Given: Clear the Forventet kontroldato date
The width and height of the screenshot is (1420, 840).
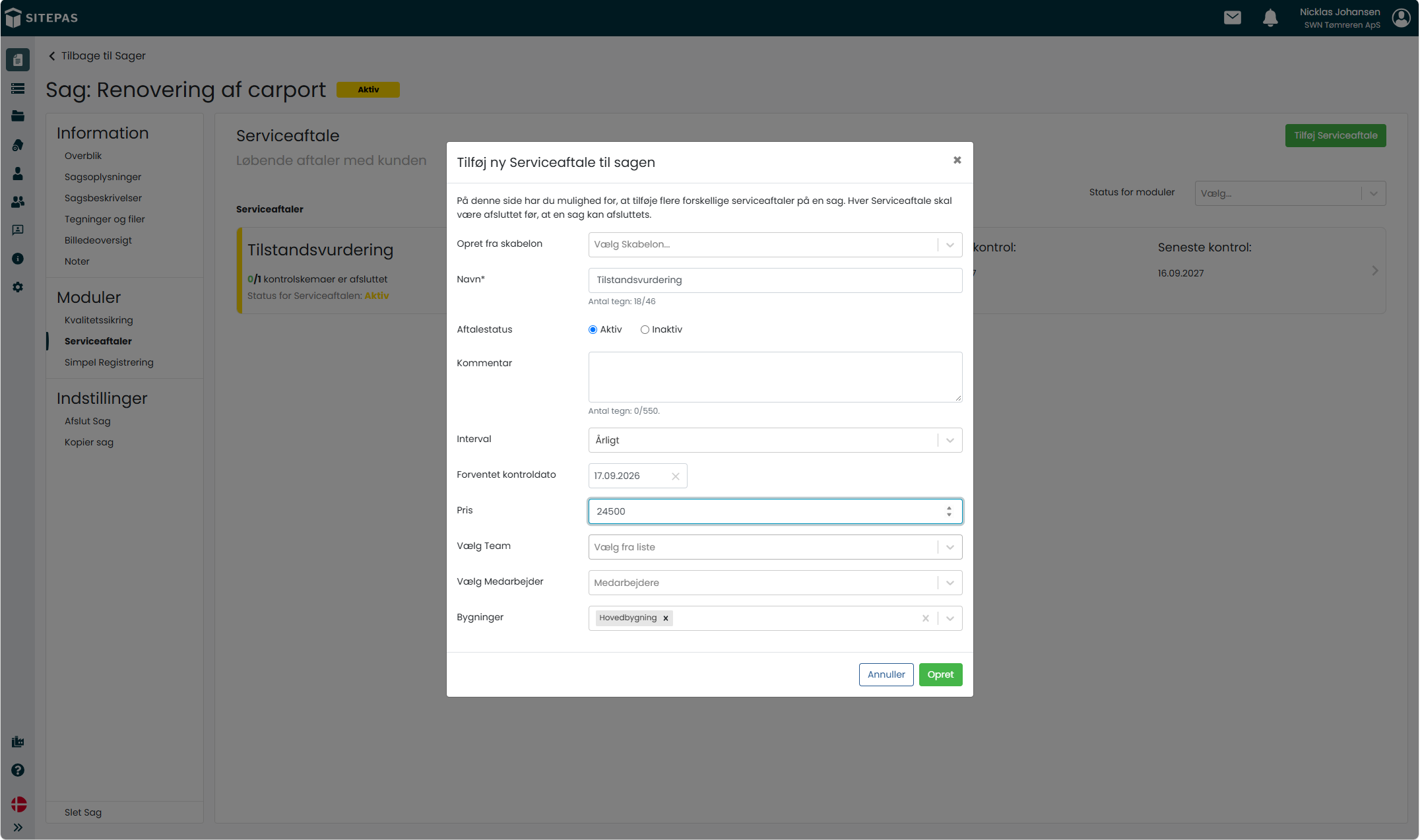Looking at the screenshot, I should (676, 476).
